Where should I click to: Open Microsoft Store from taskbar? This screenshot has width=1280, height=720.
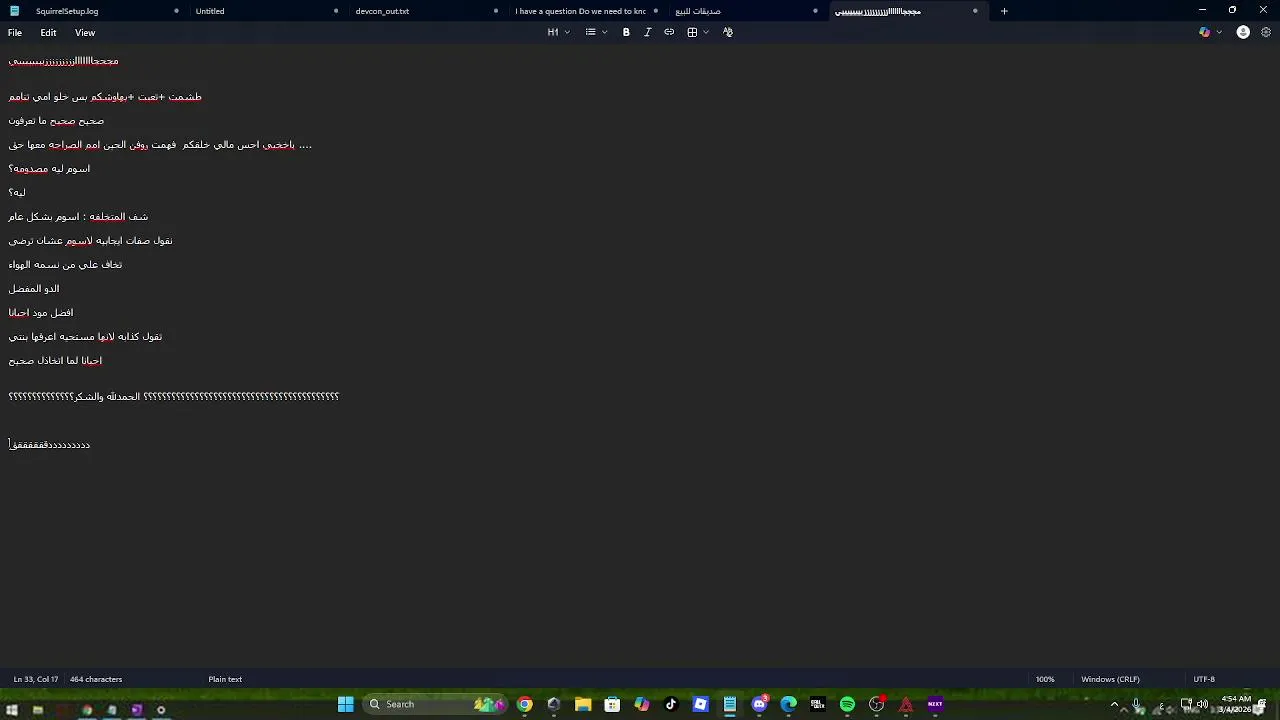coord(612,704)
